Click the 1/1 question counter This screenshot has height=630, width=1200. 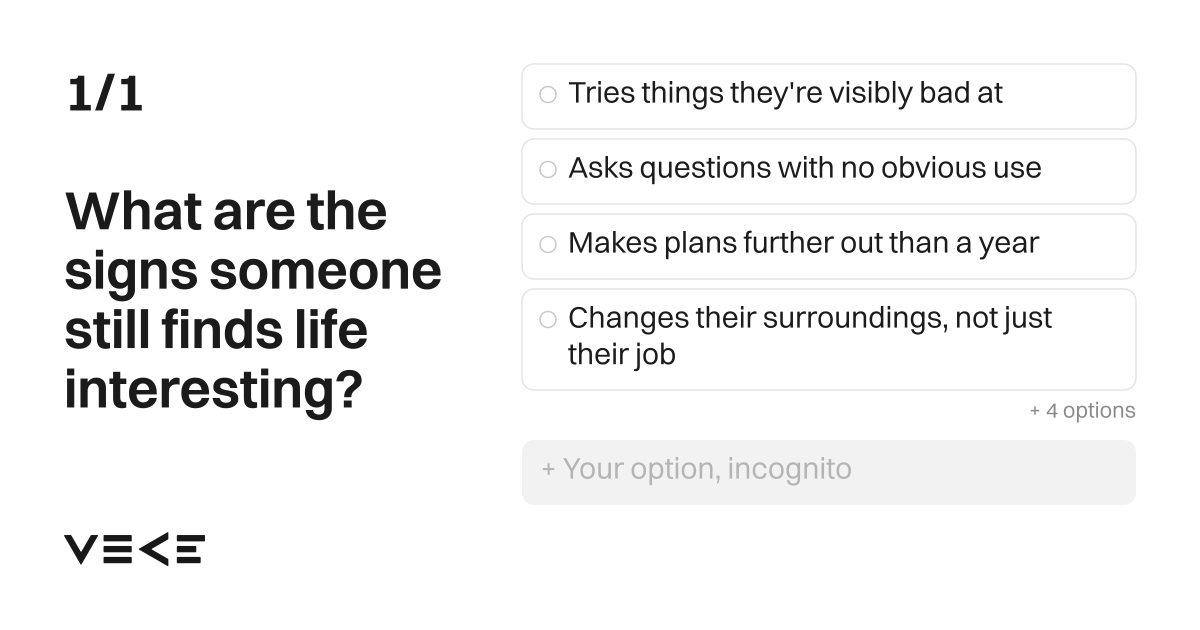click(x=105, y=94)
